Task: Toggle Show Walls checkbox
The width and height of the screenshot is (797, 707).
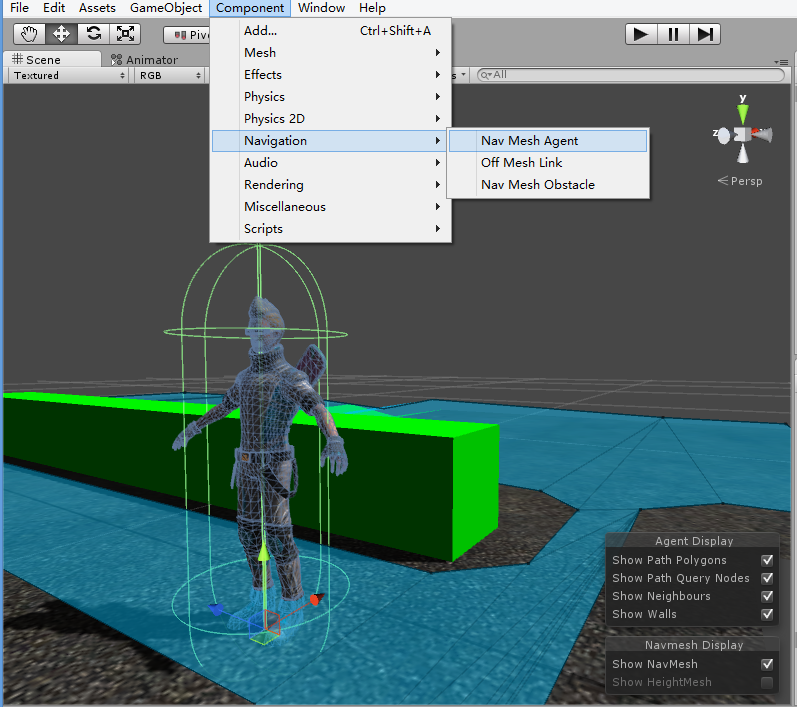Action: click(x=767, y=614)
